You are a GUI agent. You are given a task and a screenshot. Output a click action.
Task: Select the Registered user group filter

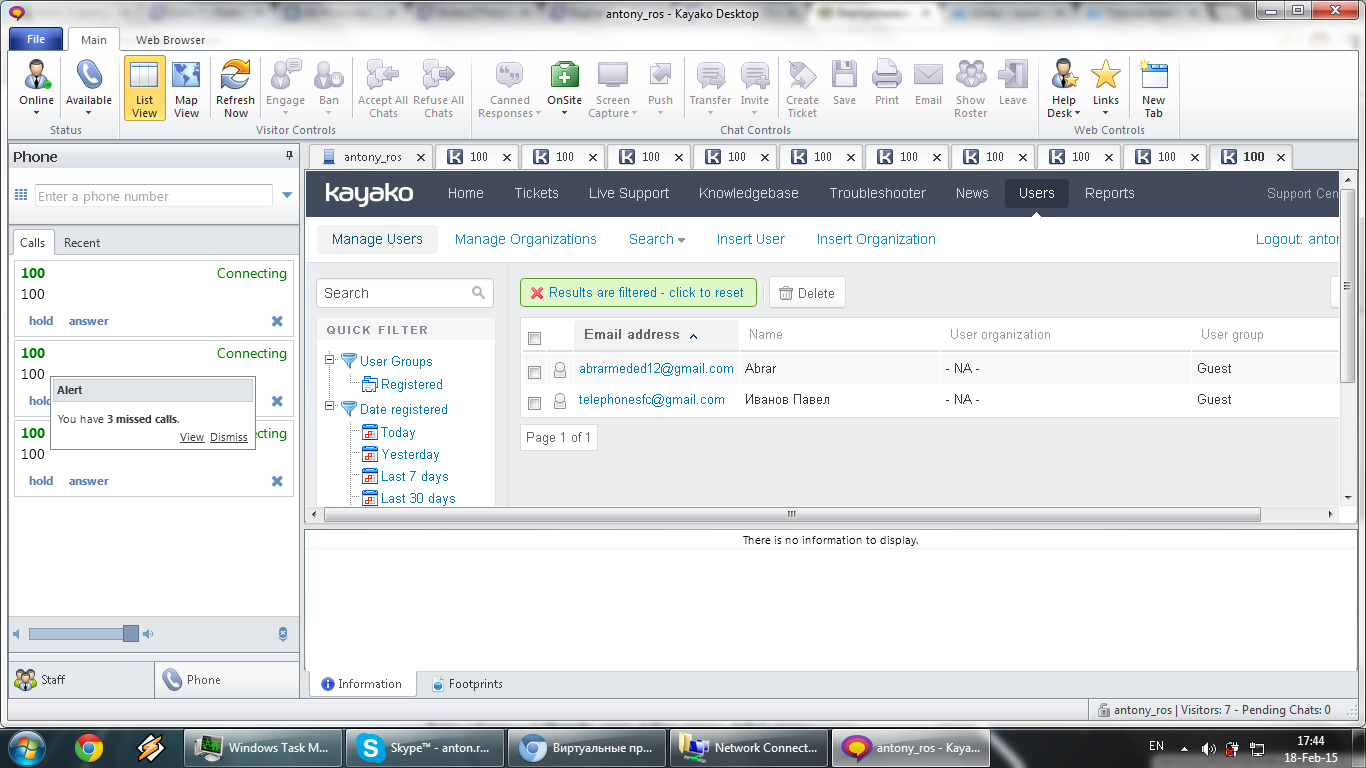pos(411,385)
